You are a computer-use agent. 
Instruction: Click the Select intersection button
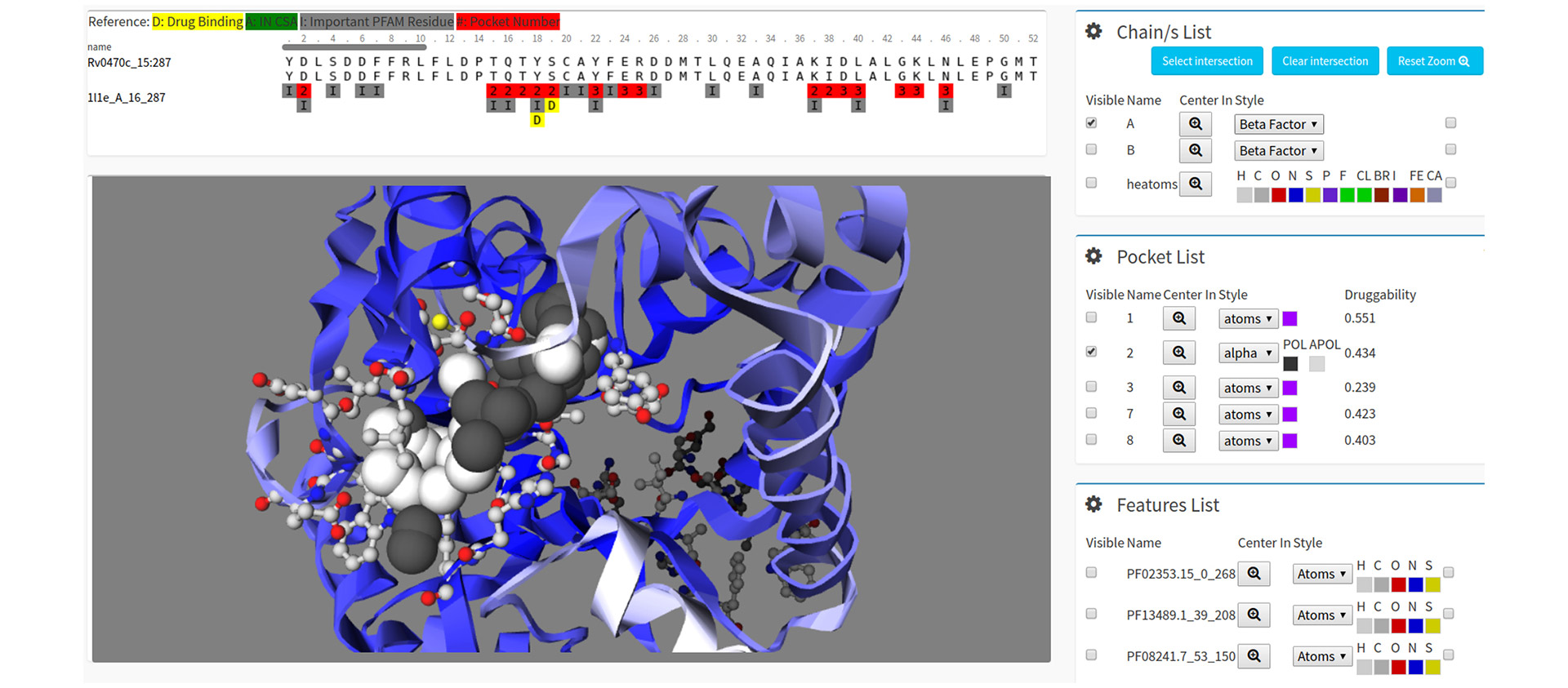click(1207, 61)
